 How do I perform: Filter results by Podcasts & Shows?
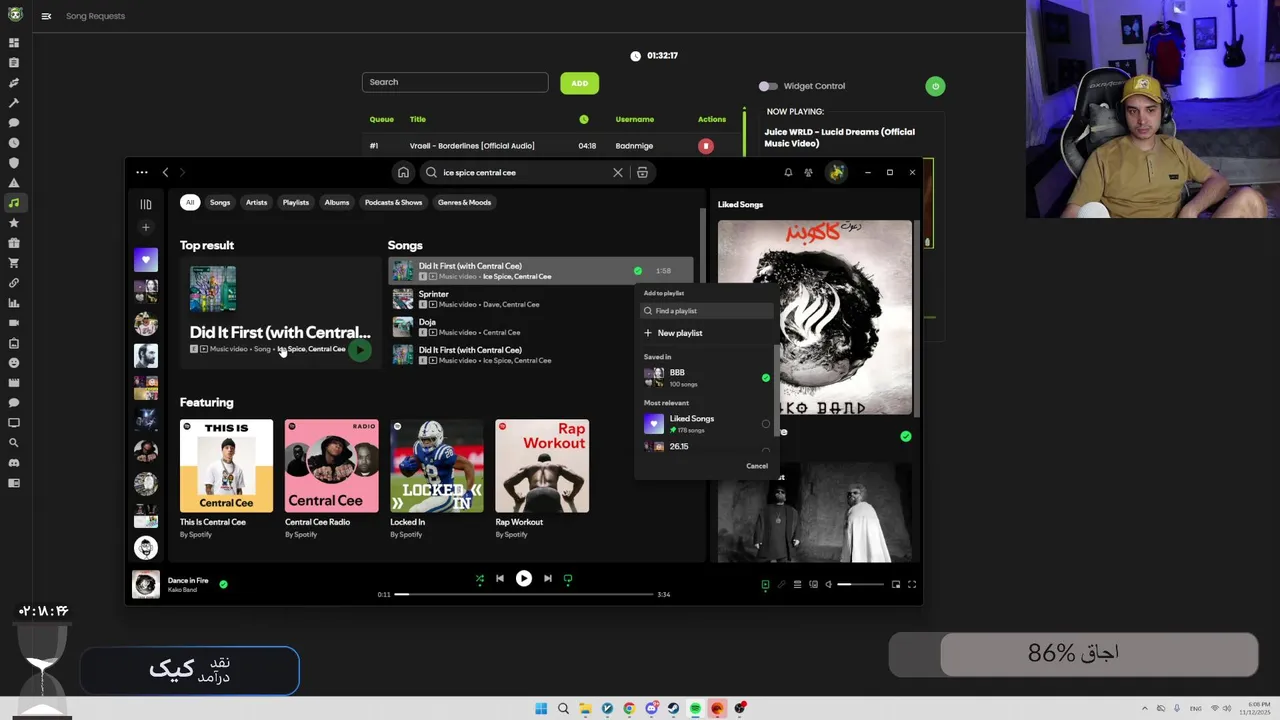(393, 202)
